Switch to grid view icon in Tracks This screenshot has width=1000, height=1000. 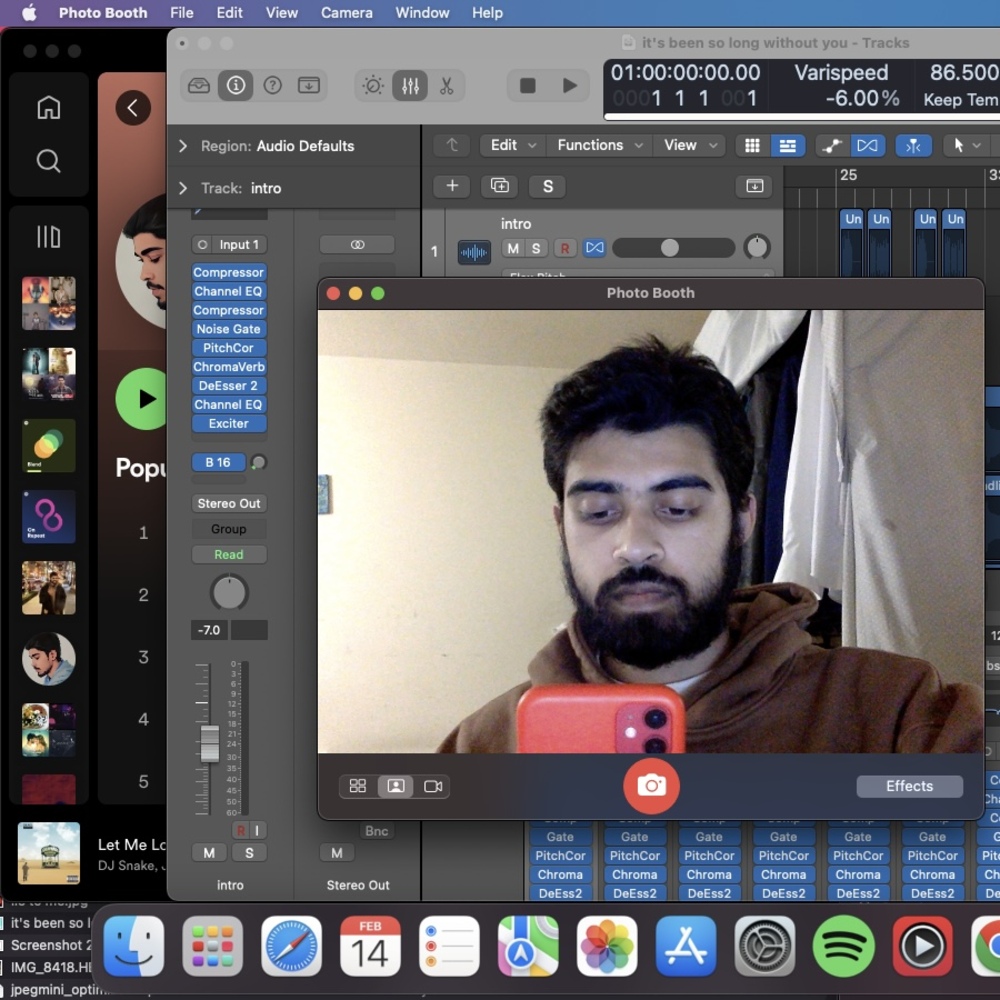point(753,146)
